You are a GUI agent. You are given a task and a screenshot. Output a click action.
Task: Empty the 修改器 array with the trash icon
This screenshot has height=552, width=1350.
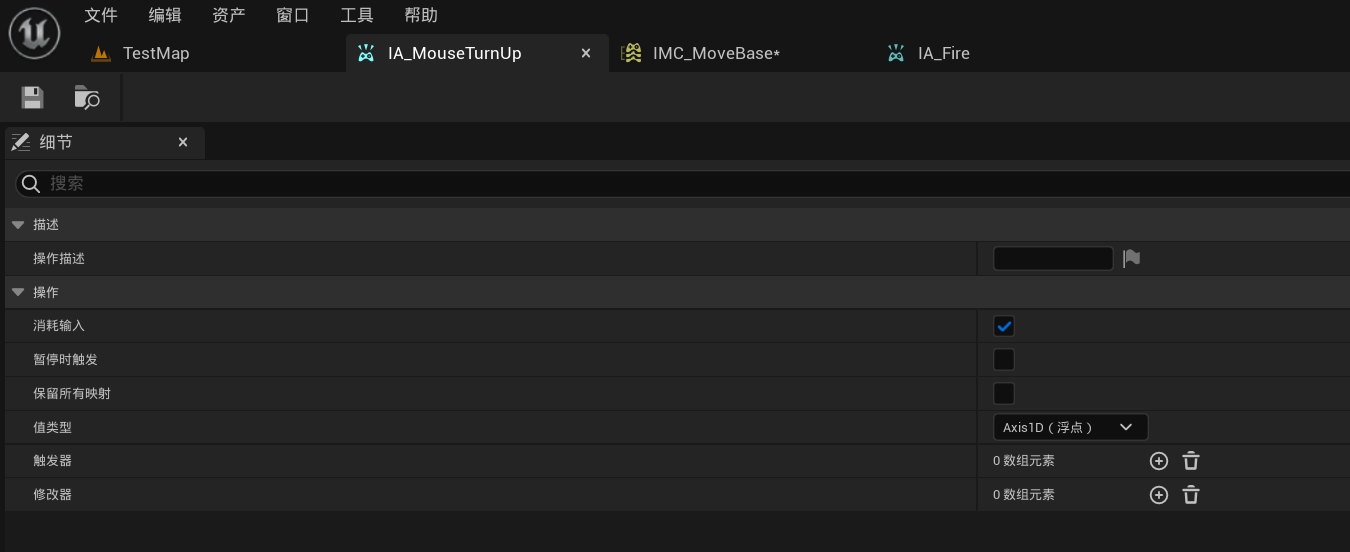tap(1191, 495)
